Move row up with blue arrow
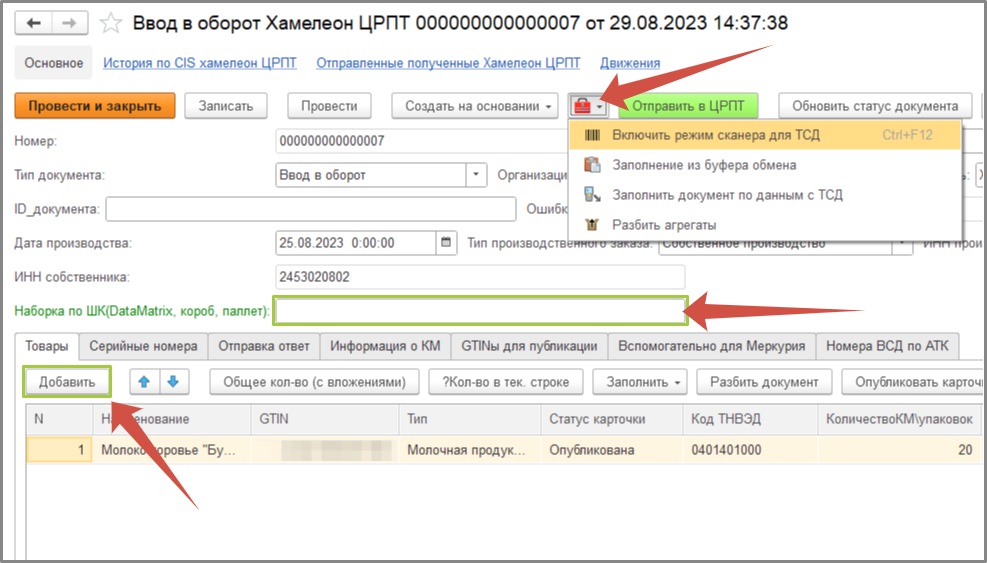This screenshot has width=987, height=563. pos(144,382)
